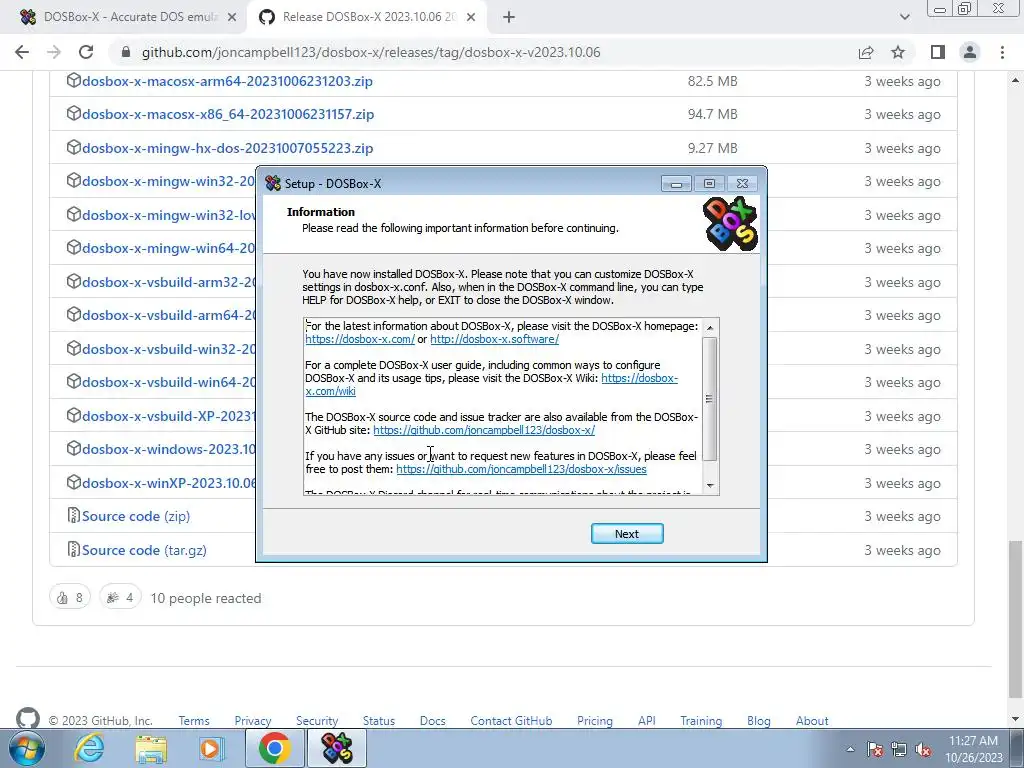Click the scrollbar thumb in setup info box

tap(710, 398)
